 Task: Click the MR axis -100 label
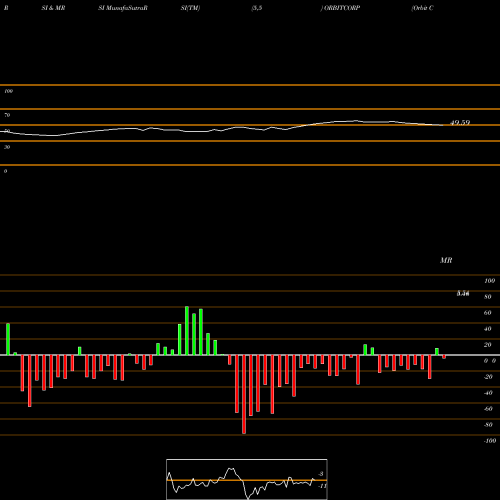490,441
